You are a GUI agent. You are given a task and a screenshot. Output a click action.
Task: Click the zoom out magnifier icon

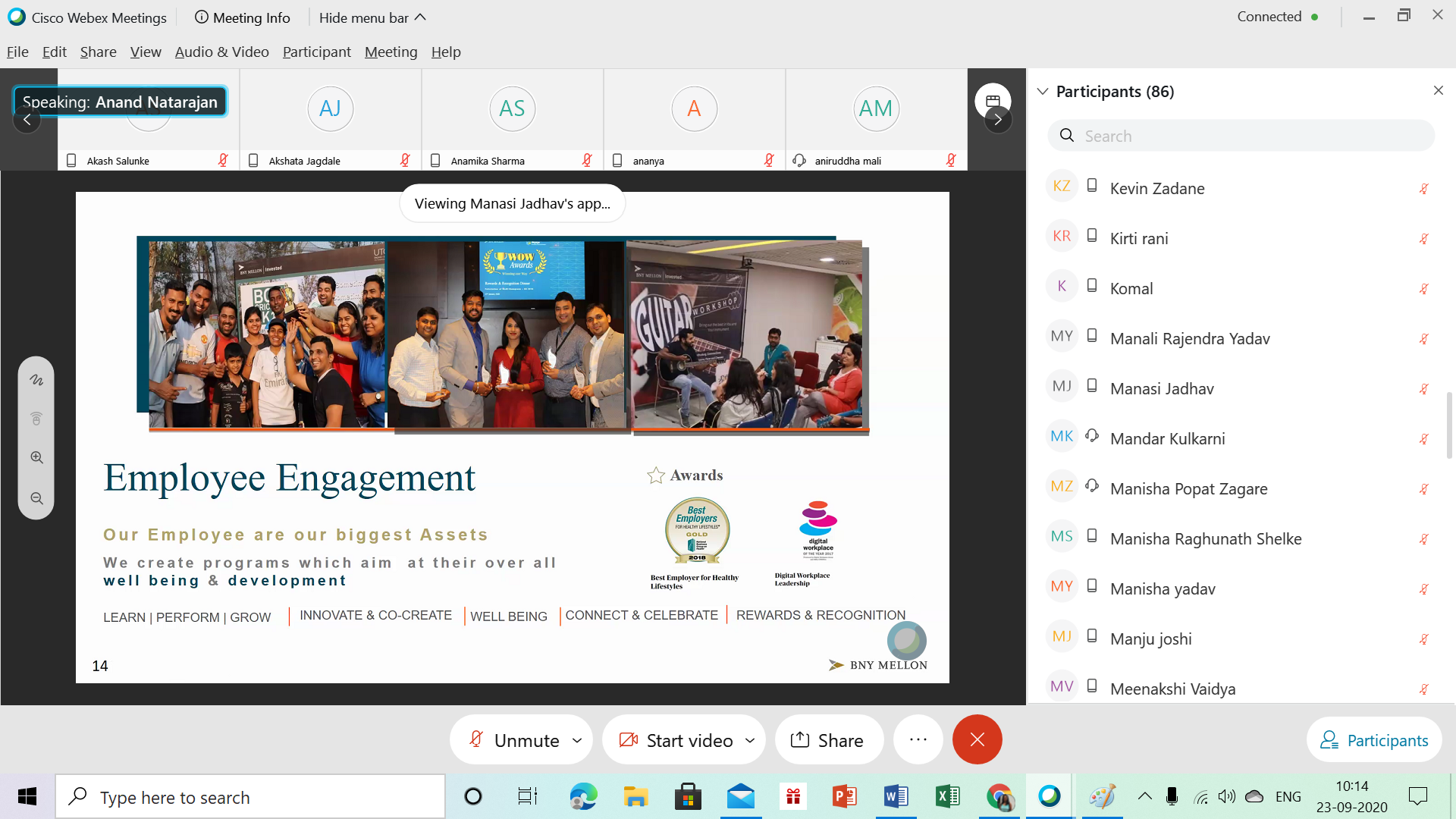(36, 498)
